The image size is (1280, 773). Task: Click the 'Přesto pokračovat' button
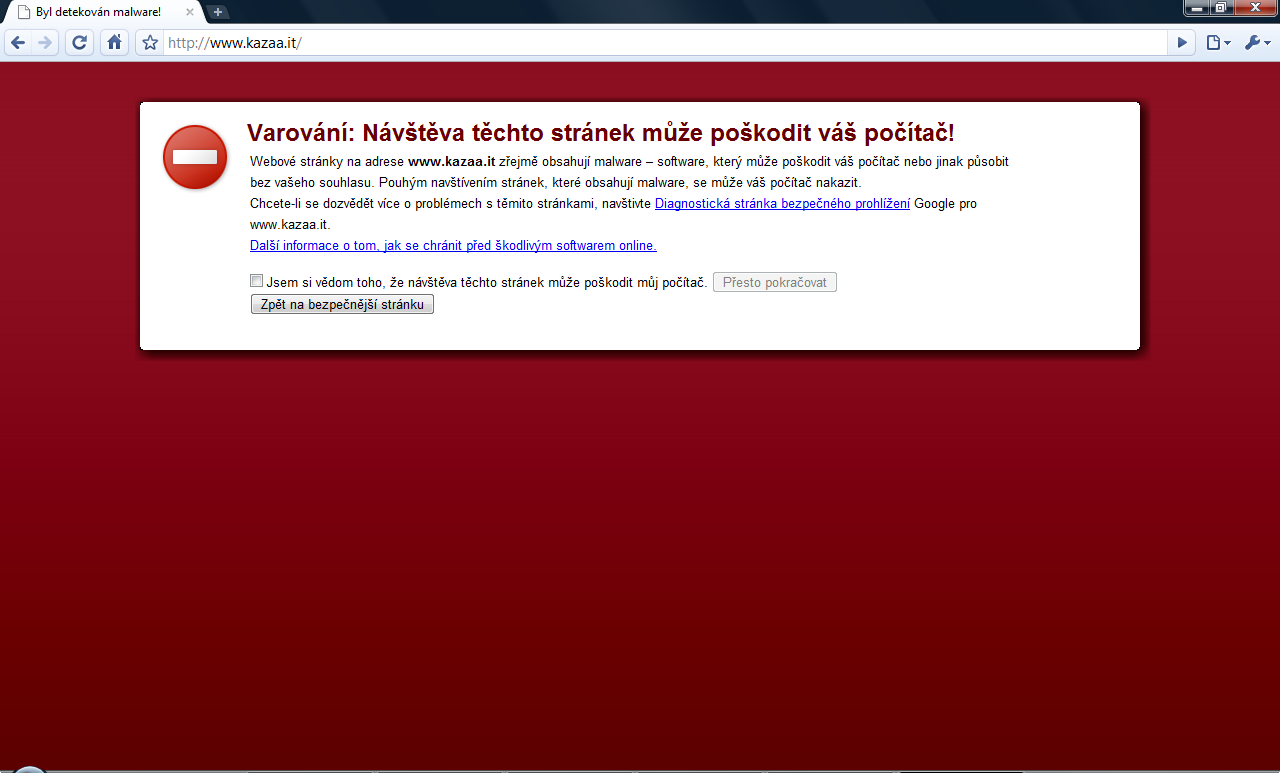click(x=775, y=282)
